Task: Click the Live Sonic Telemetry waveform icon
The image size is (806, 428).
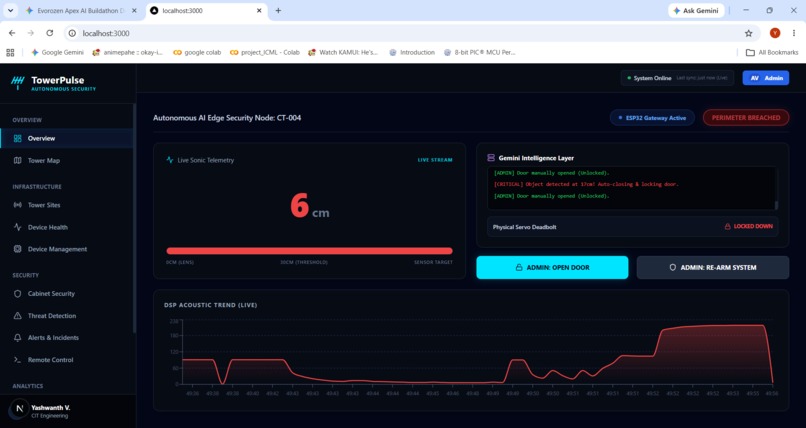Action: (170, 160)
